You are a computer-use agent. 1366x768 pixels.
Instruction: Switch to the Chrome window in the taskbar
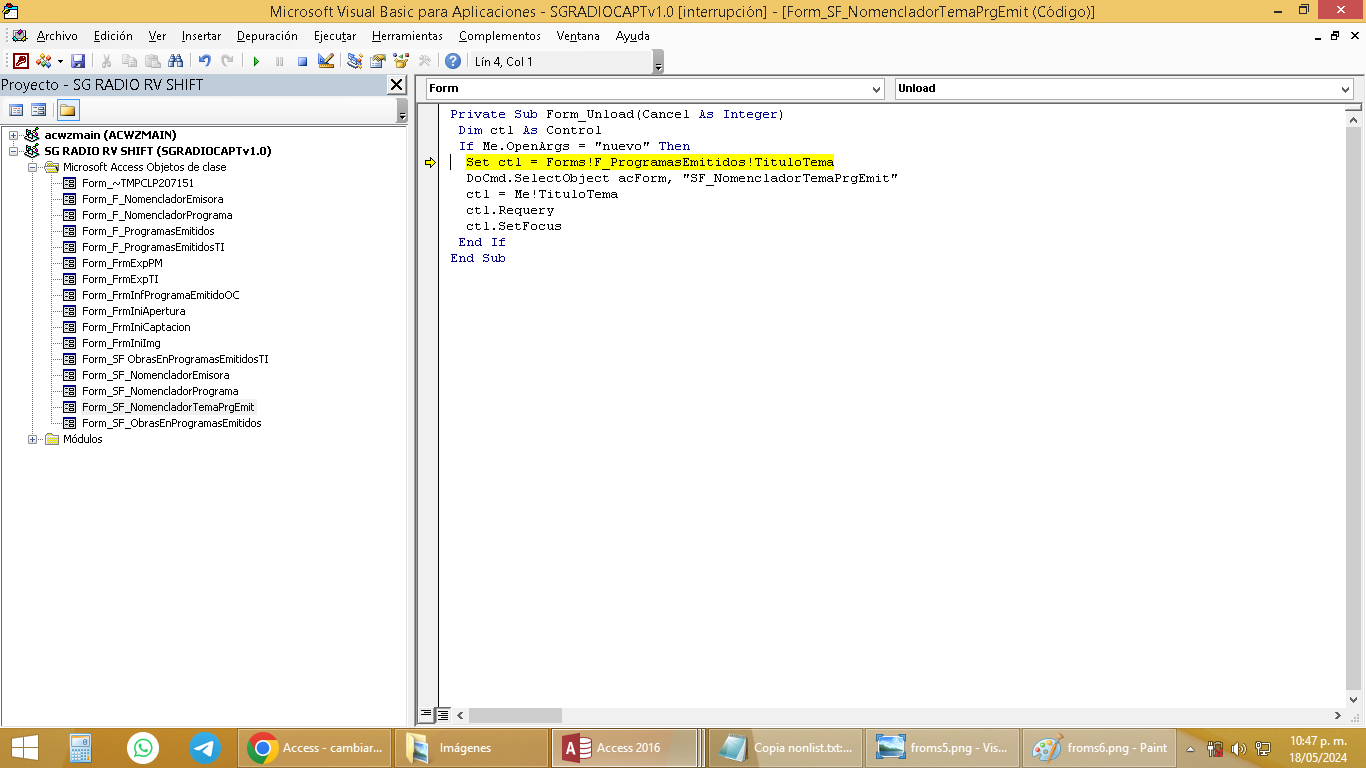point(315,748)
